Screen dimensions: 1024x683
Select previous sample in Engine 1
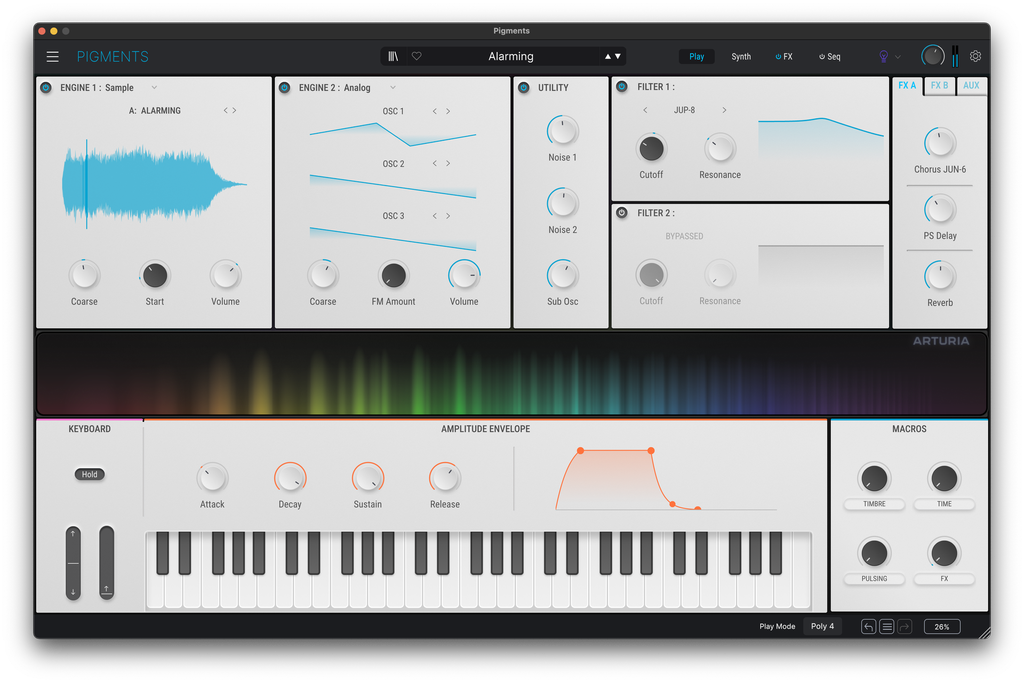tap(226, 110)
